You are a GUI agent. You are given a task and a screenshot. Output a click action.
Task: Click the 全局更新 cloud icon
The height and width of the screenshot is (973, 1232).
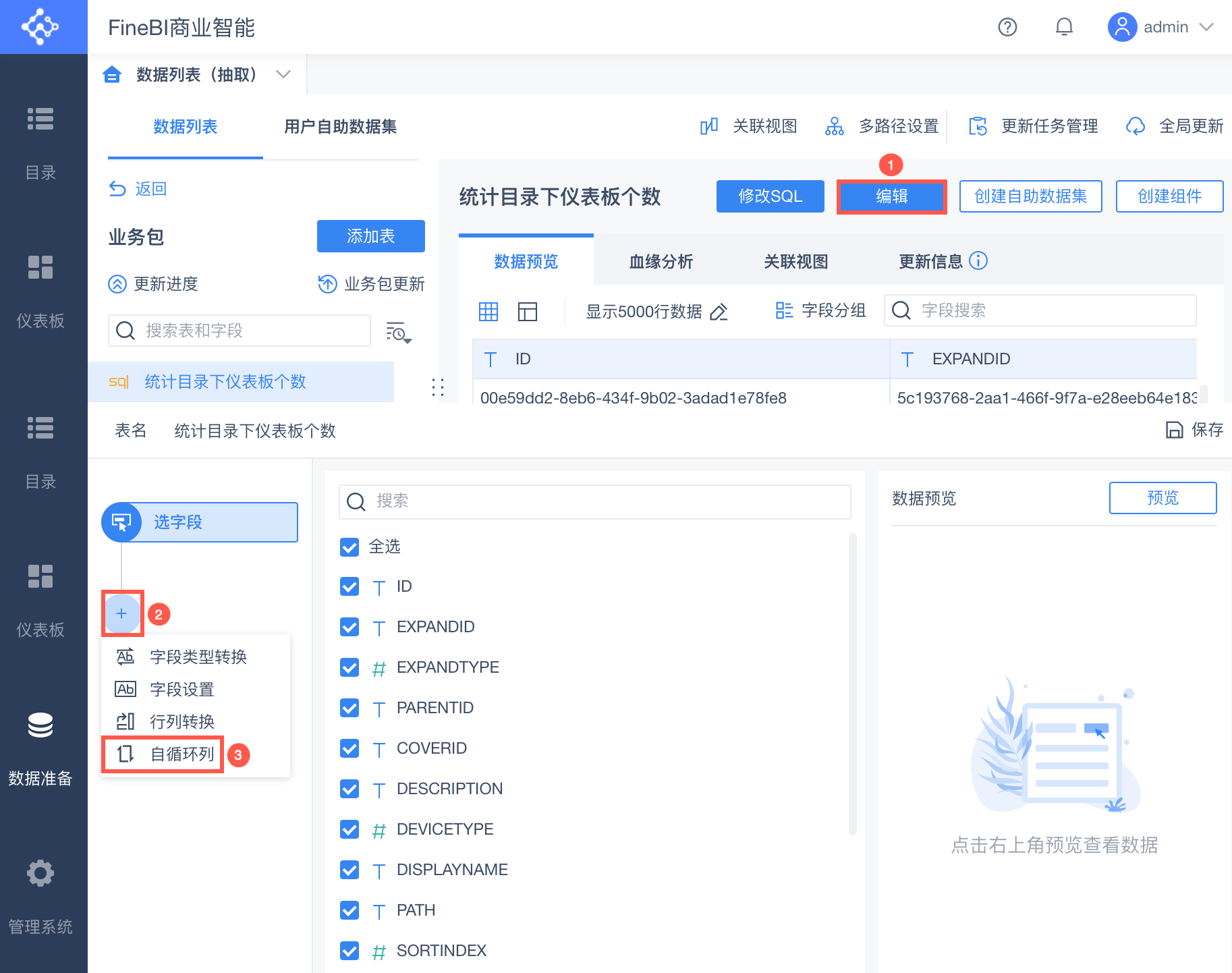(x=1136, y=126)
